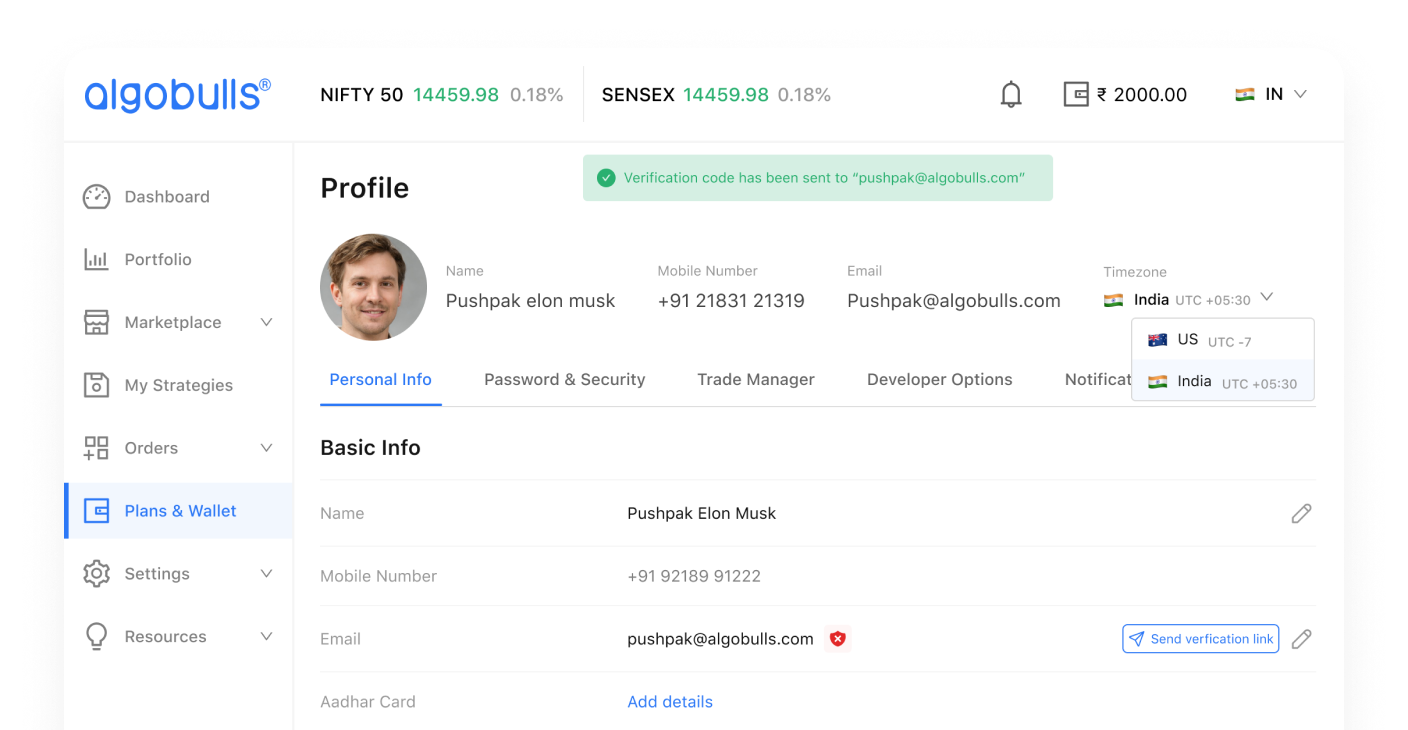Click the Basic Info section heading
The image size is (1408, 730).
coord(370,448)
